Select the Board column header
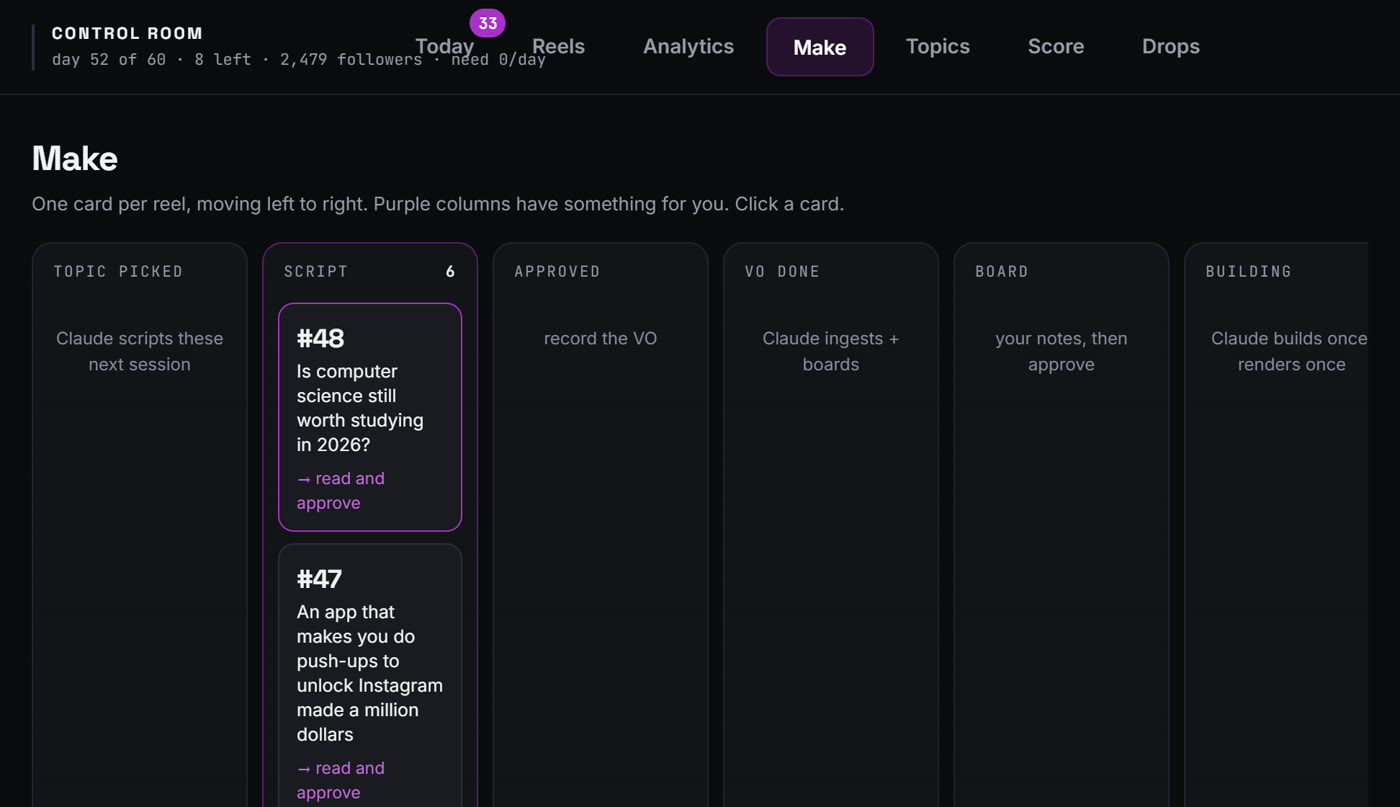The image size is (1400, 807). coord(1002,271)
